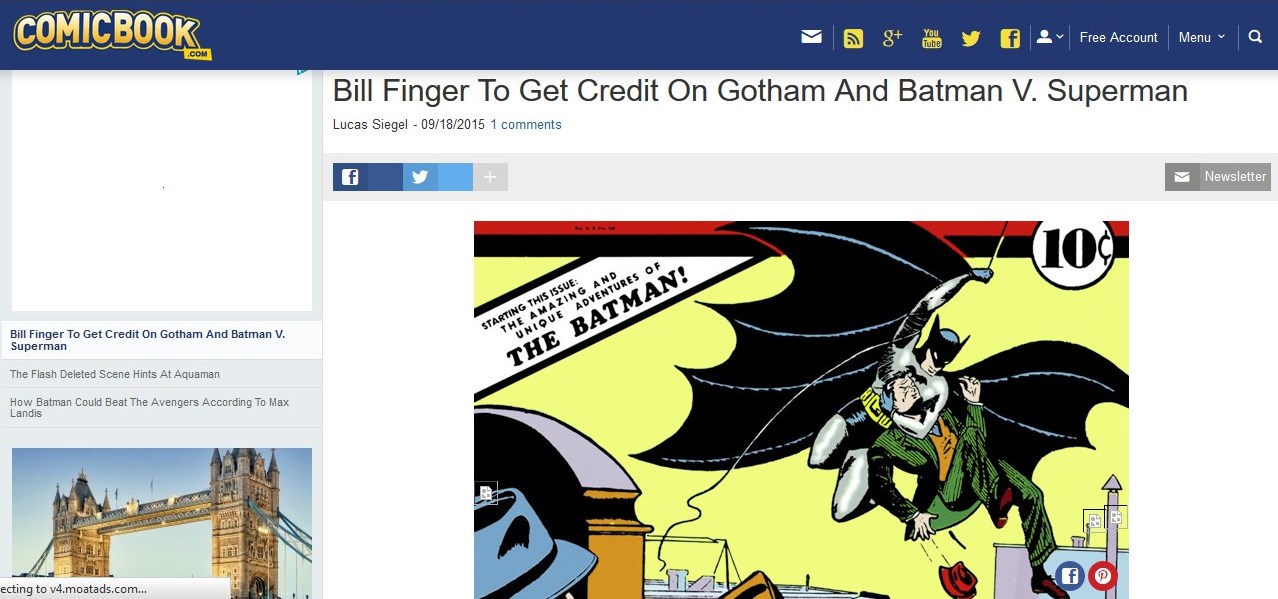Viewport: 1278px width, 599px height.
Task: Open the YouTube channel icon
Action: [932, 38]
